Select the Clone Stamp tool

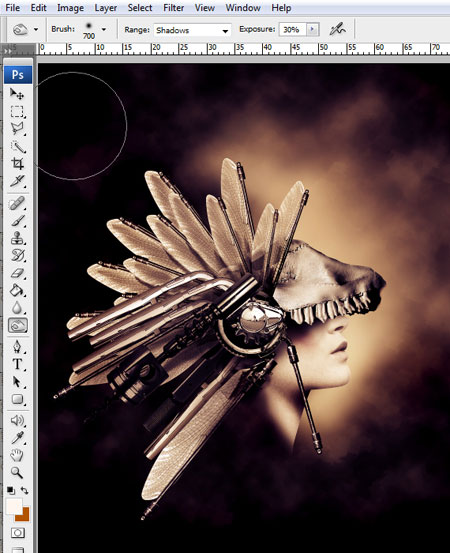click(17, 238)
